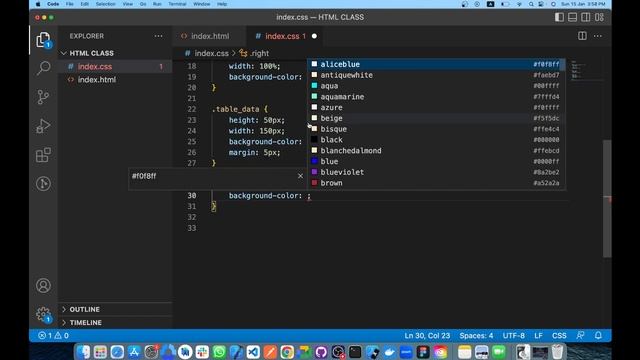Screen dimensions: 640x360
Task: Open Figma from the Dock
Action: coord(423,352)
